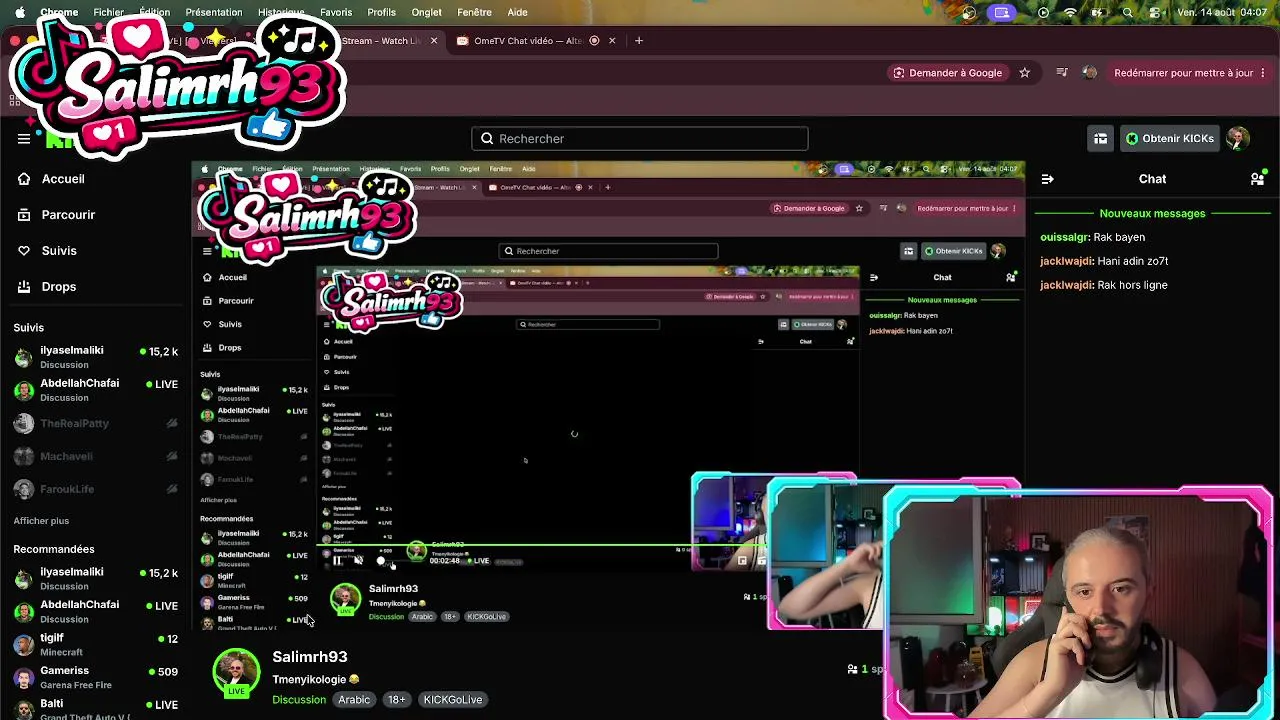Screen dimensions: 1280x720
Task: Open the Profils menu
Action: click(x=381, y=12)
